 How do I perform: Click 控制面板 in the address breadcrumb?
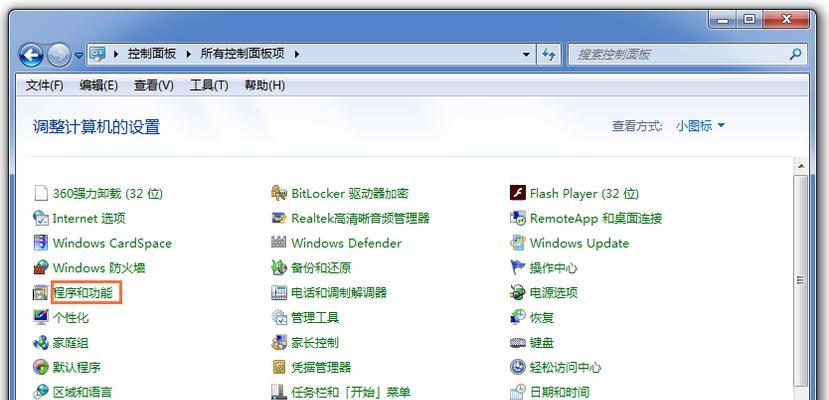(x=152, y=54)
